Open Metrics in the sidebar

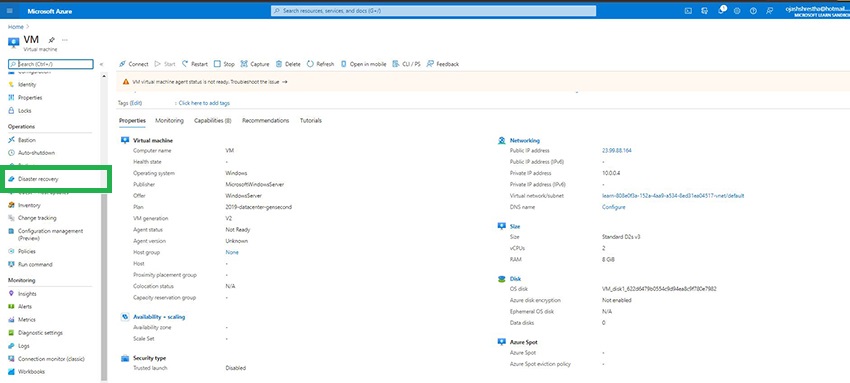(27, 320)
